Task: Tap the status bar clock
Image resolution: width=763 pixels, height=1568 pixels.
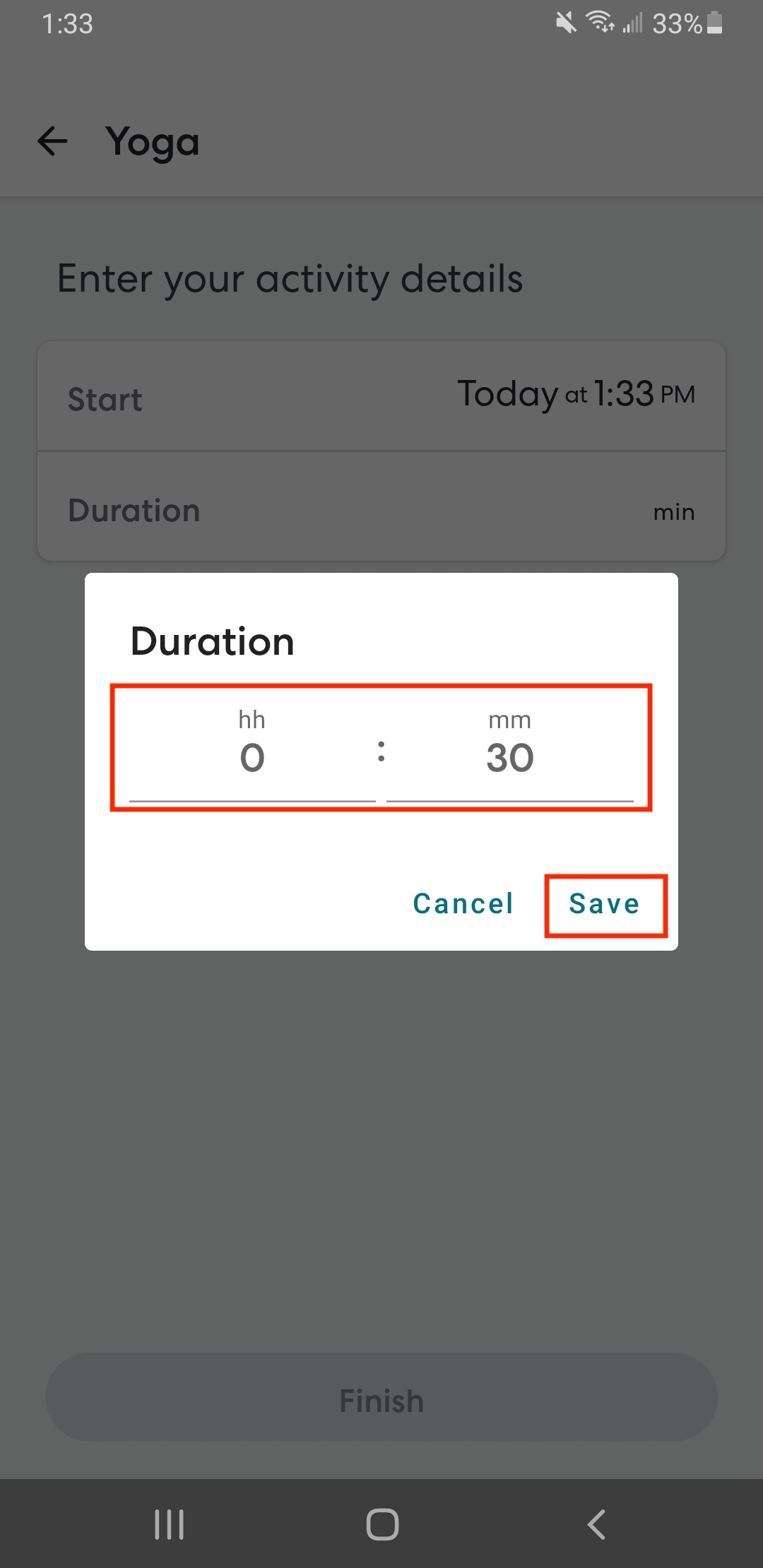Action: [x=68, y=24]
